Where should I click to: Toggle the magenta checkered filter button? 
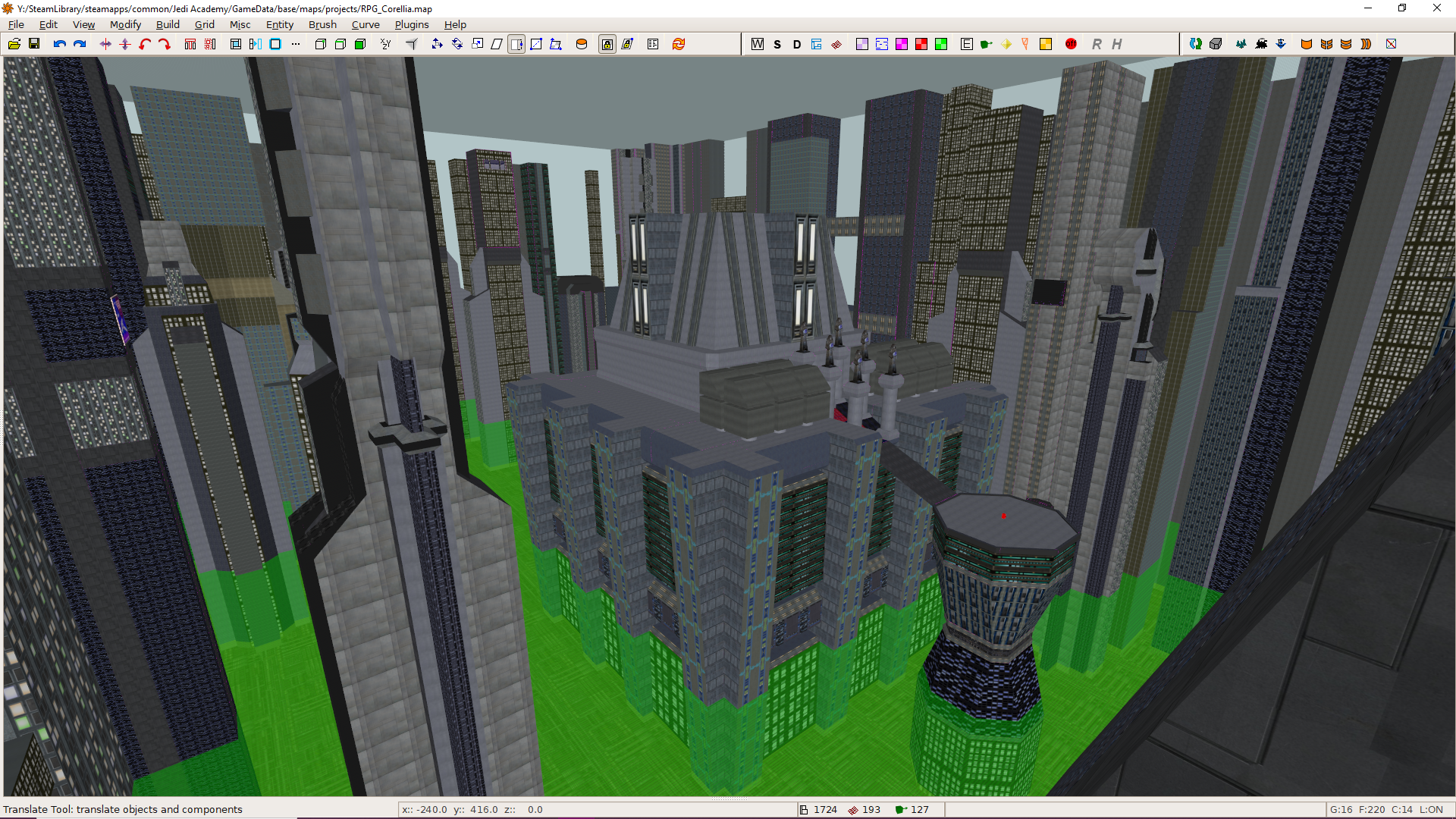click(x=902, y=44)
